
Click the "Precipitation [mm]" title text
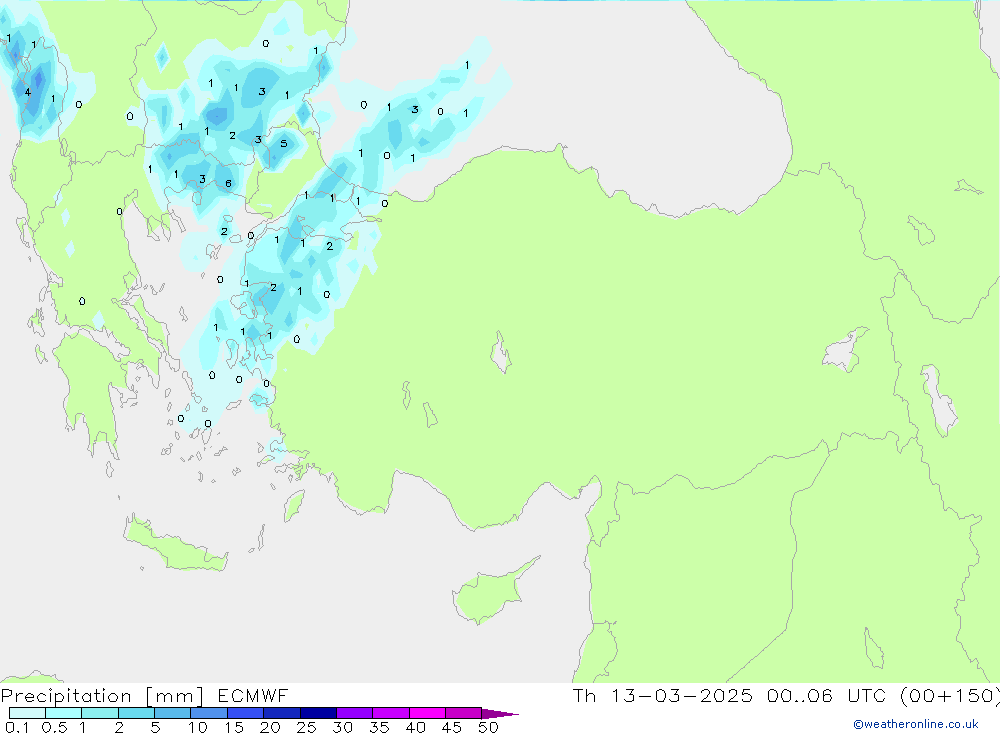103,696
